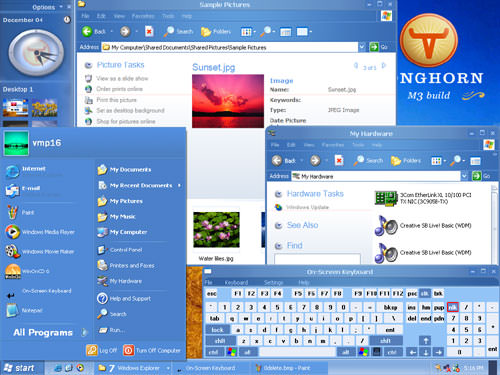Toggle Folders pane in Sample Pictures toolbar
Image resolution: width=500 pixels, height=375 pixels.
pyautogui.click(x=216, y=32)
